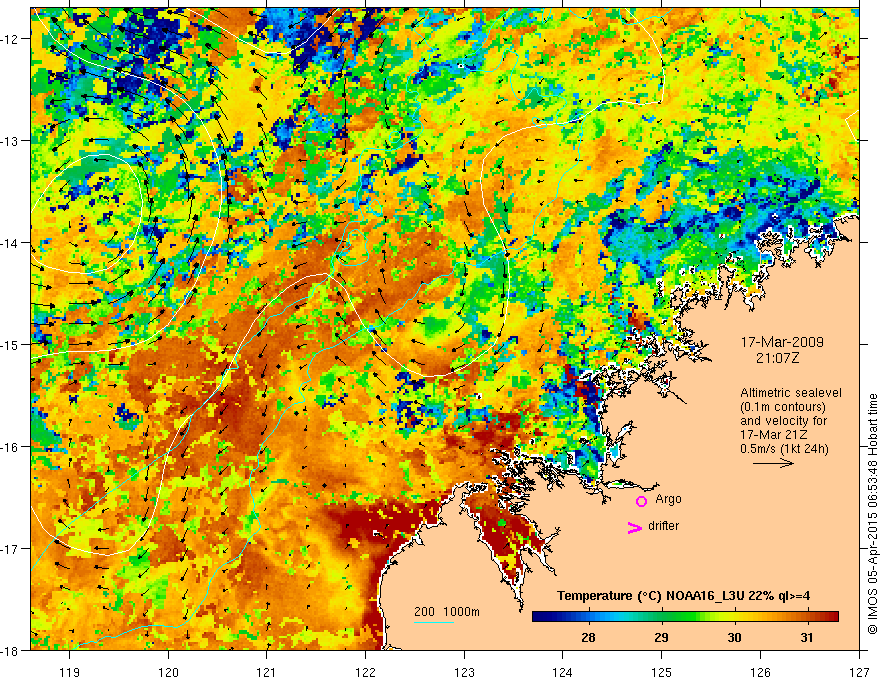The height and width of the screenshot is (680, 880).
Task: Click longitude axis label 127
Action: [859, 672]
